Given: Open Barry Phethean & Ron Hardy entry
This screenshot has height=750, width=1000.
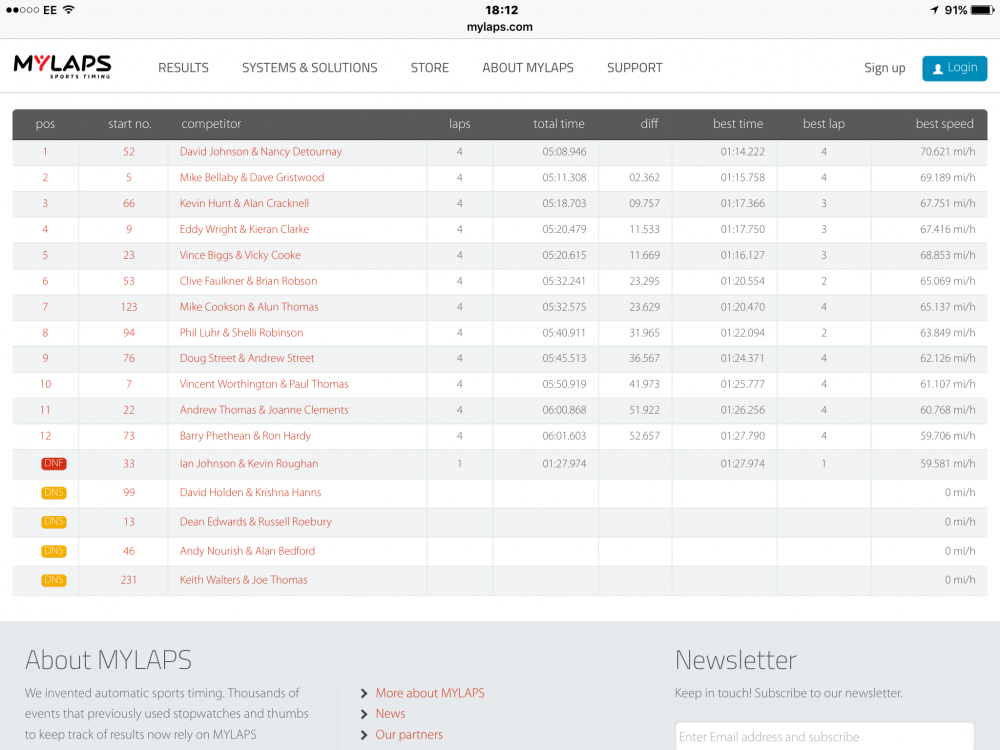Looking at the screenshot, I should 245,436.
